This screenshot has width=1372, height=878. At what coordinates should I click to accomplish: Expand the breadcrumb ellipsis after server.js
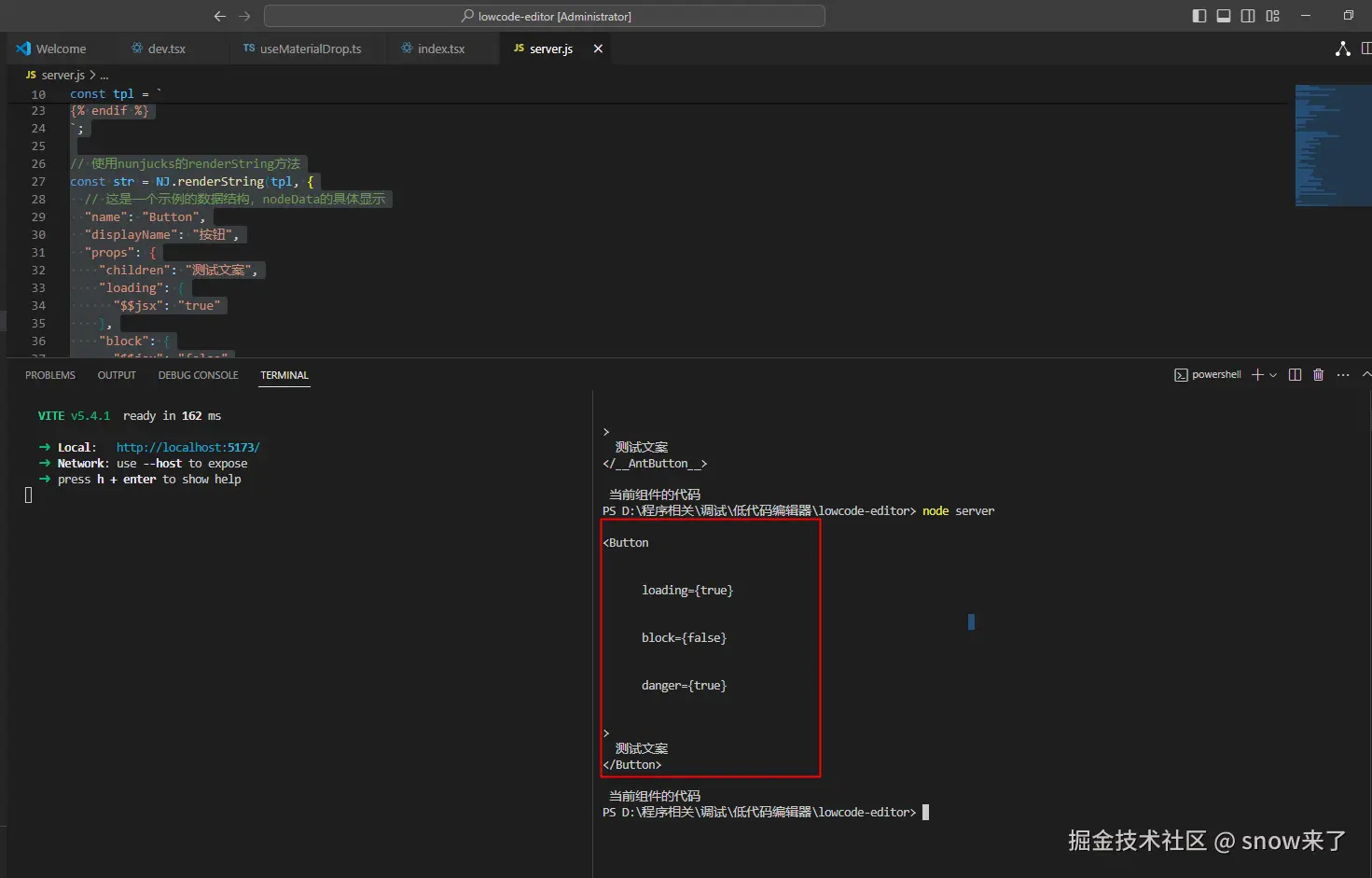point(104,75)
